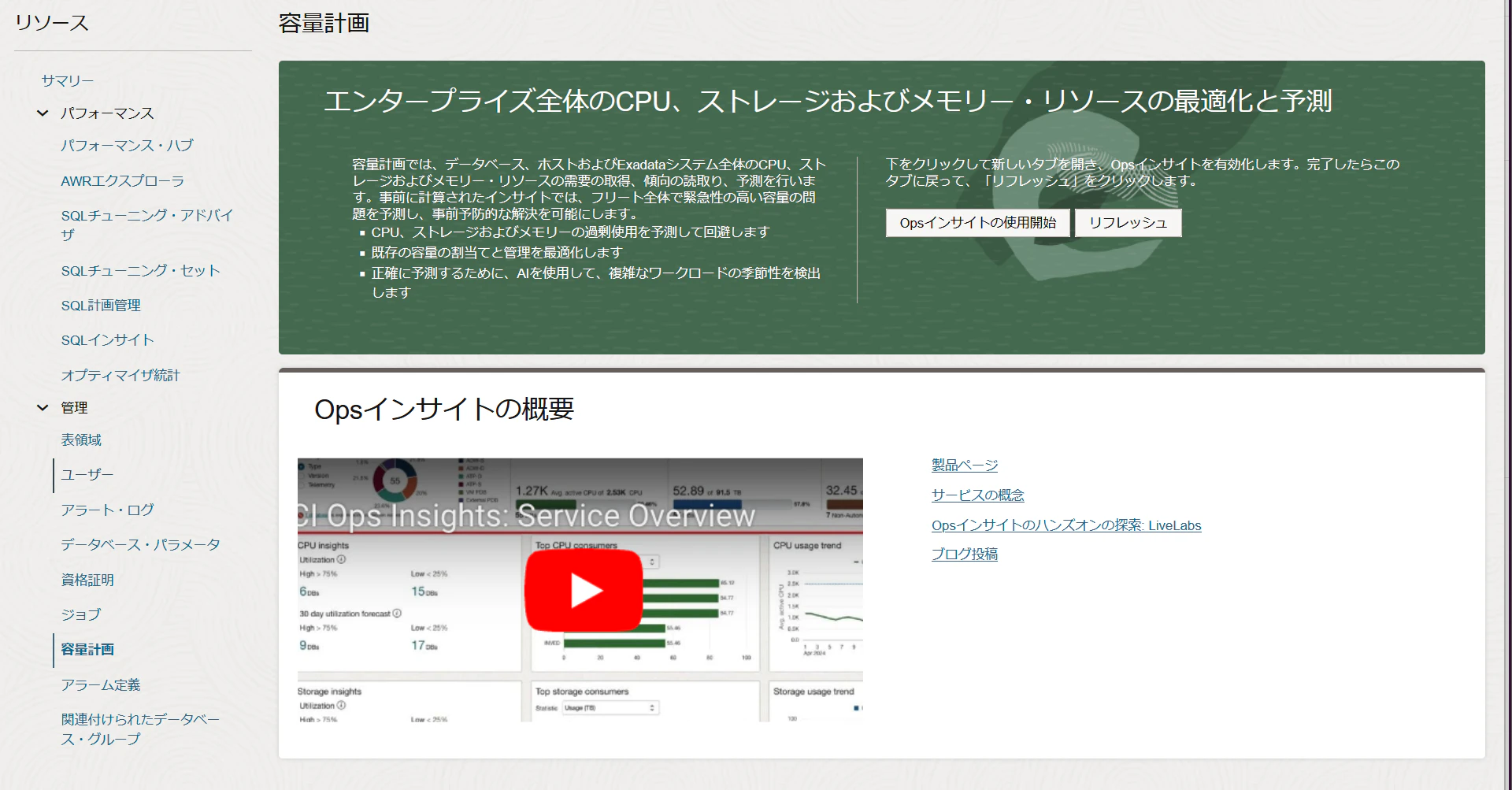Open SQLチューニング・アドバイザ
The height and width of the screenshot is (790, 1512).
pyautogui.click(x=147, y=224)
